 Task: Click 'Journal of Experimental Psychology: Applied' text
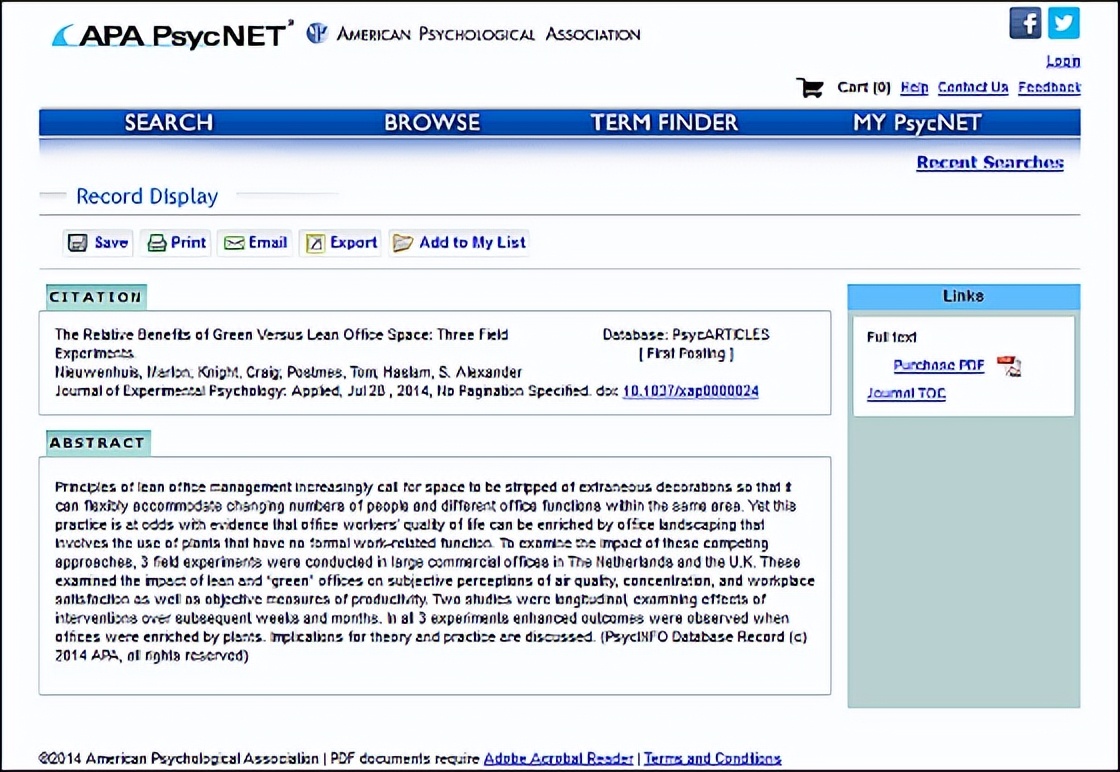pos(197,391)
